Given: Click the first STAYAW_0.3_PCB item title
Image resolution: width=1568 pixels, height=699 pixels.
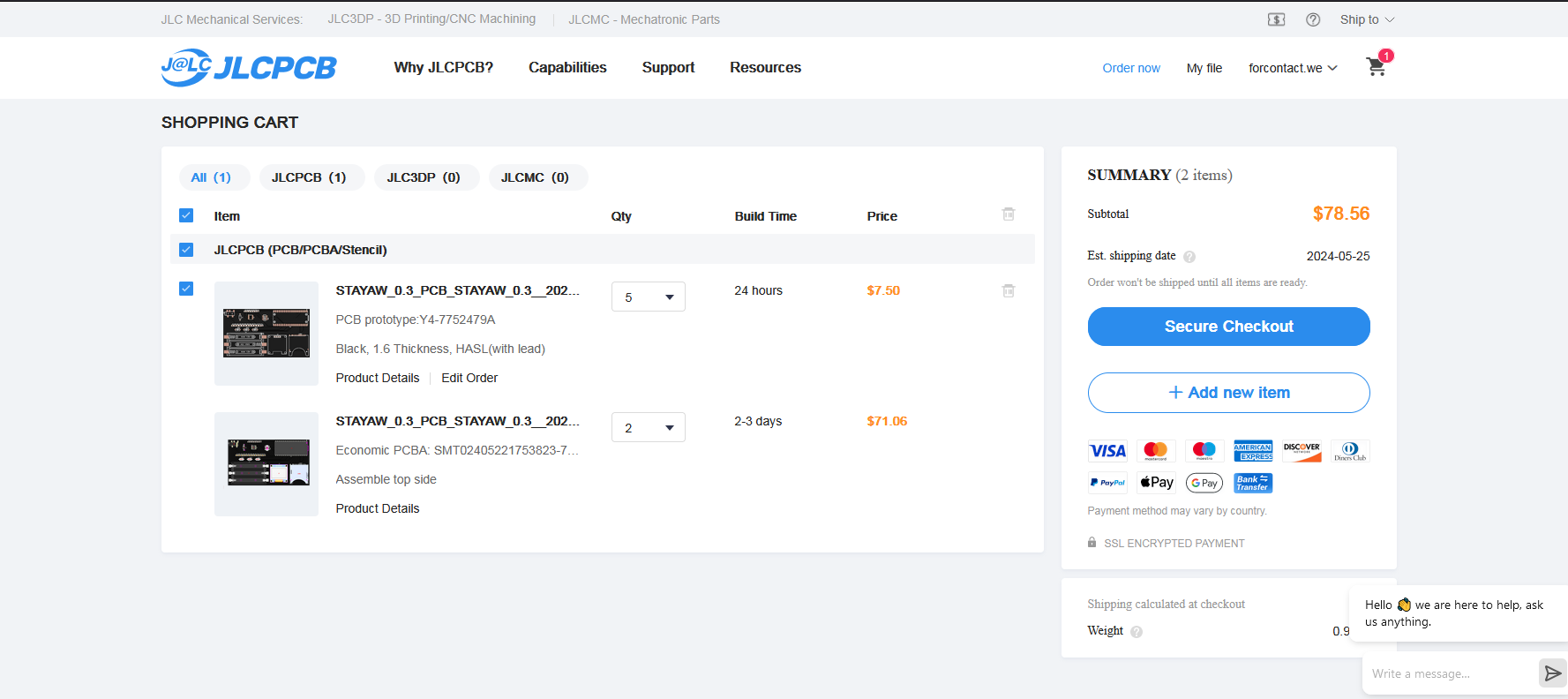Looking at the screenshot, I should click(457, 290).
